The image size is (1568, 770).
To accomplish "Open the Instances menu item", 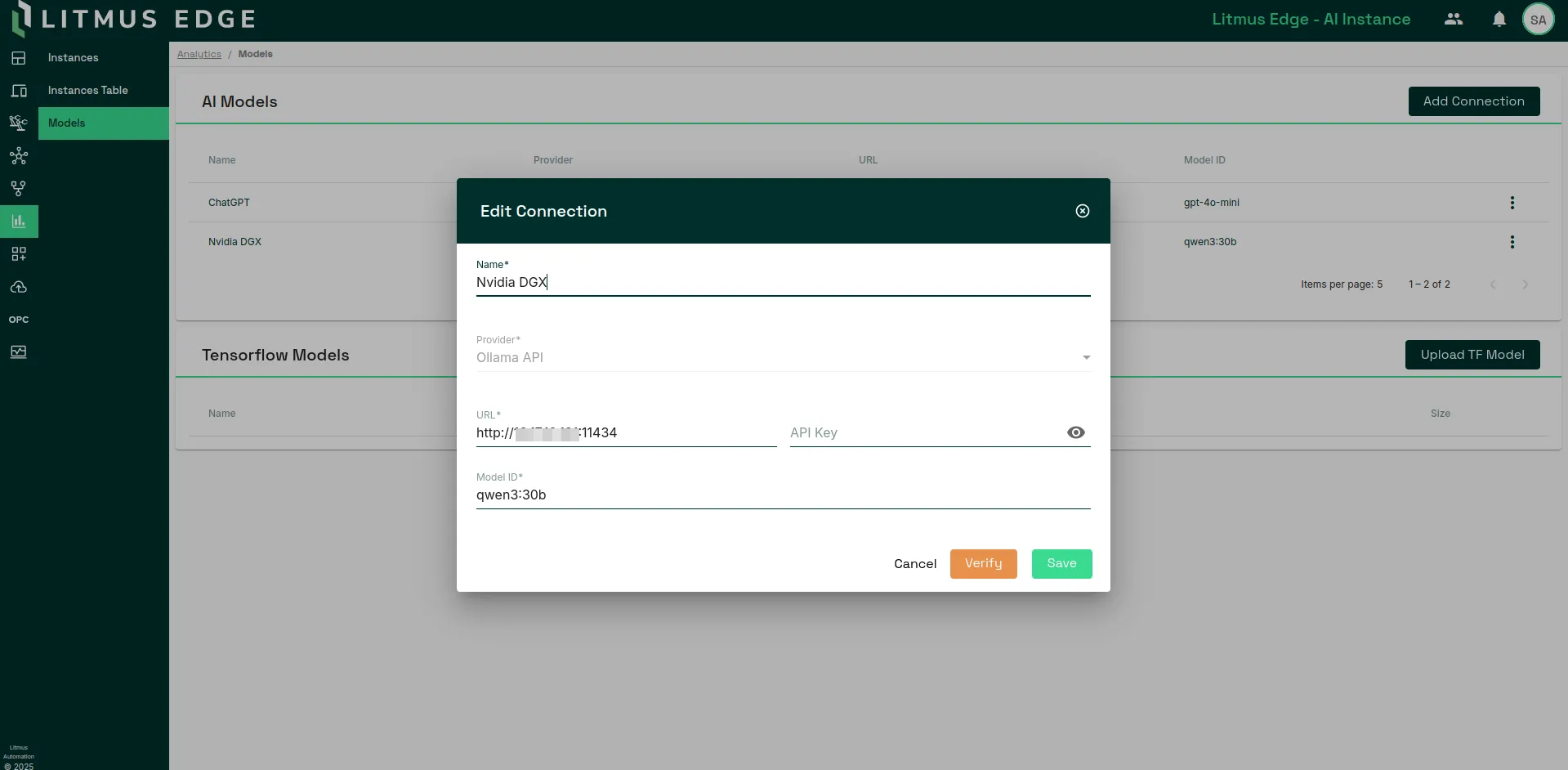I will coord(104,58).
